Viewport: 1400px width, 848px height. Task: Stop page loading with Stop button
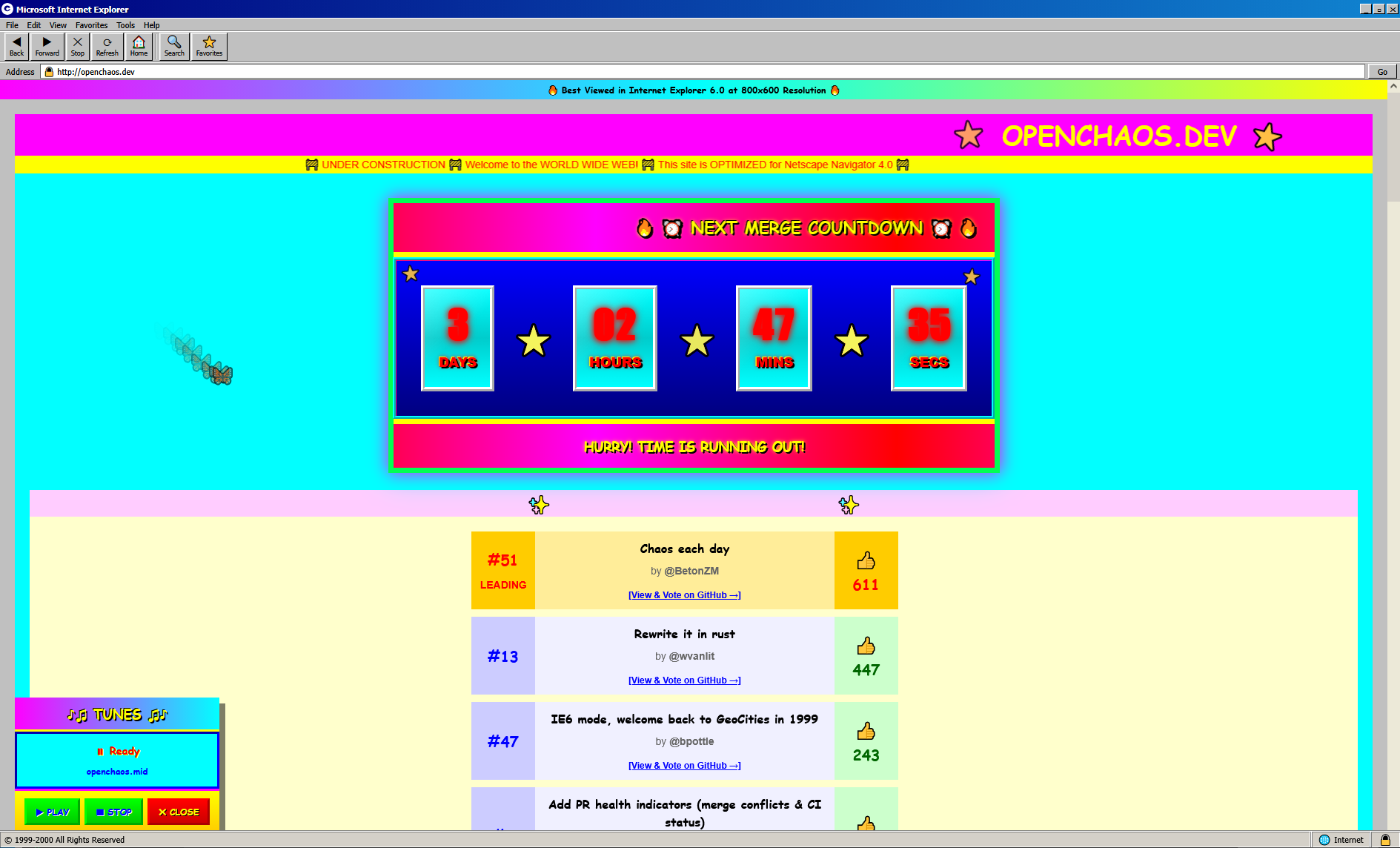[78, 46]
